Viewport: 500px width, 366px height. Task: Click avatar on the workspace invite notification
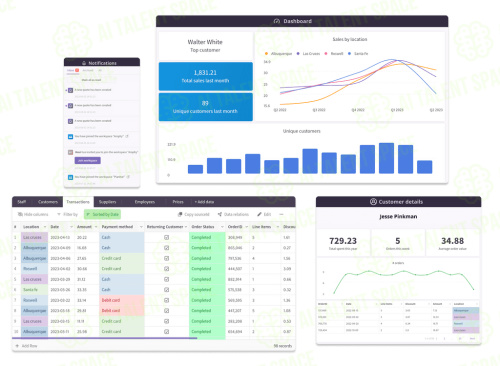(70, 152)
